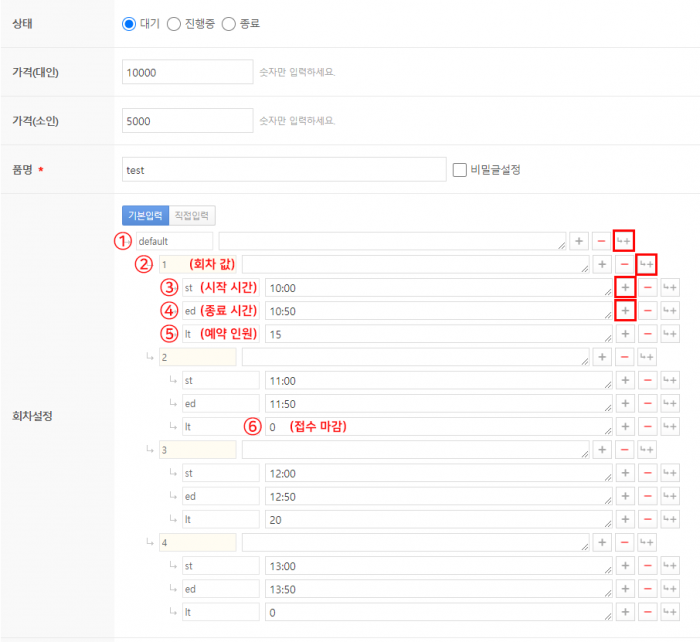This screenshot has width=700, height=642.
Task: Delete the session 2 row with minus icon
Action: tap(624, 357)
